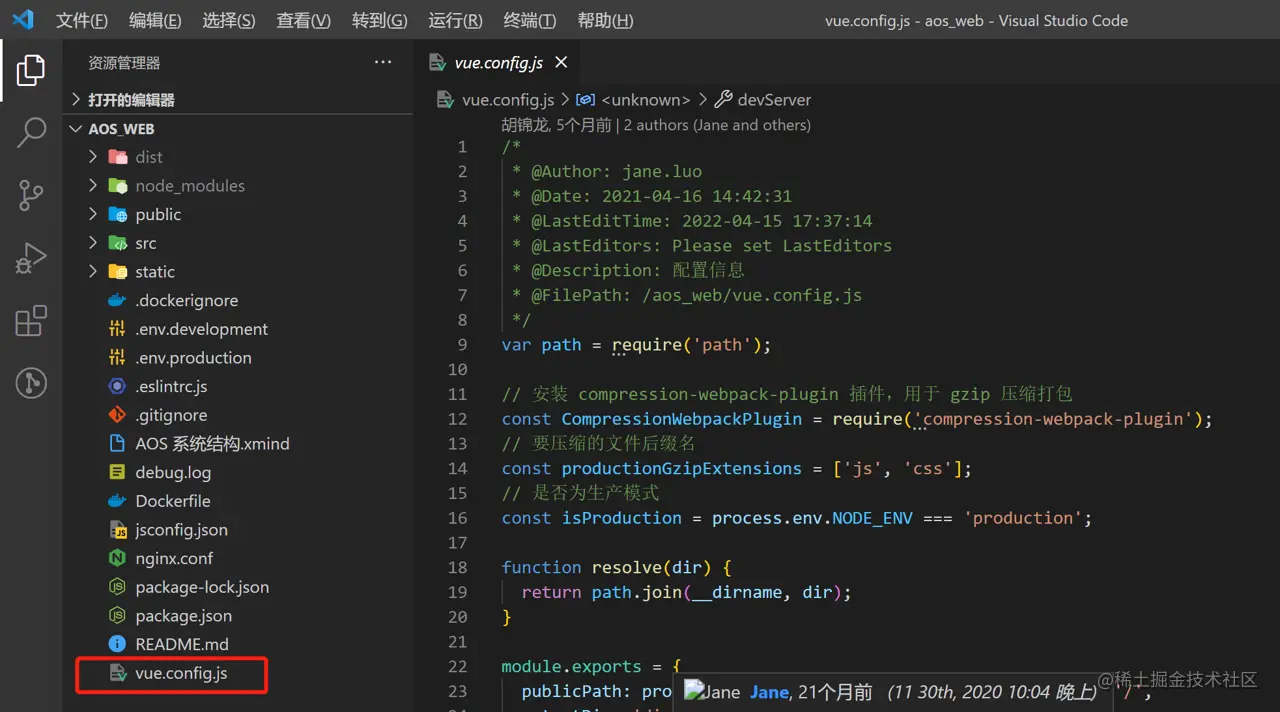Click 'compression-webpack-plugin' string on line 12
This screenshot has width=1280, height=712.
point(1054,419)
